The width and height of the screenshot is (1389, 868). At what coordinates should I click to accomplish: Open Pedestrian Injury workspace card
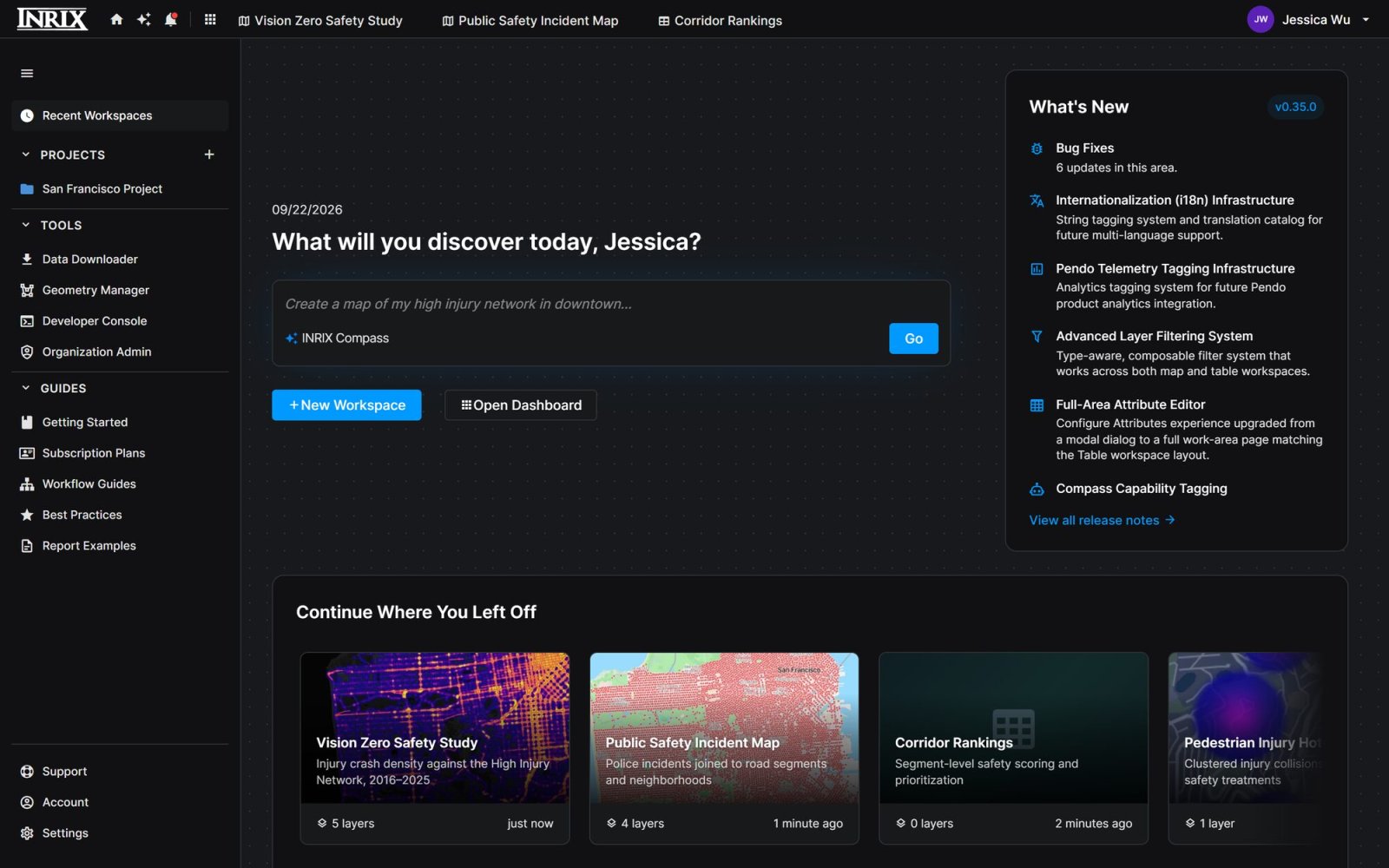(x=1247, y=748)
